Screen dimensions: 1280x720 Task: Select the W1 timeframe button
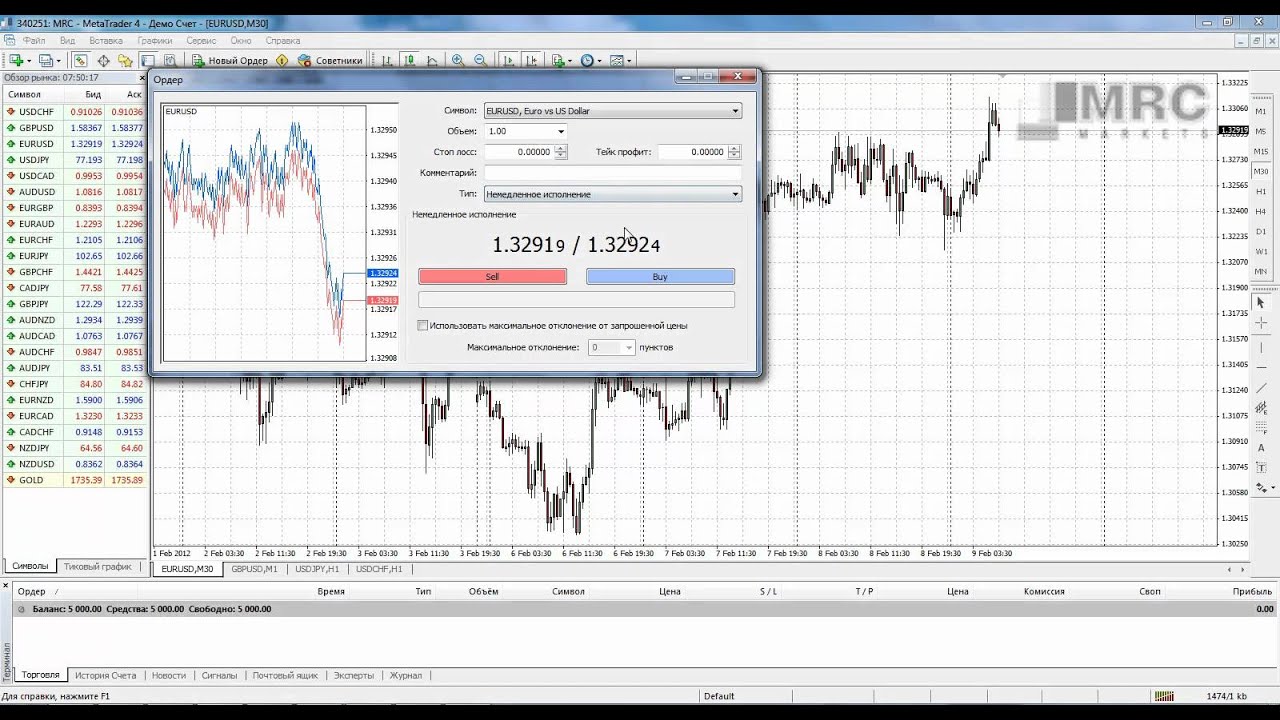[1261, 251]
